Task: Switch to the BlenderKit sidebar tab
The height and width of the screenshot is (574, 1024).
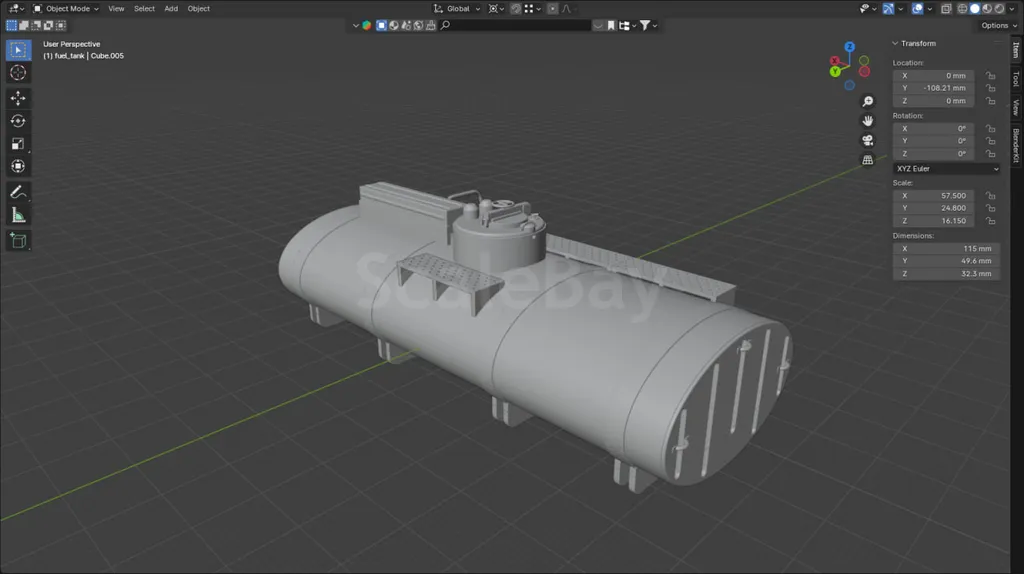Action: coord(1016,145)
